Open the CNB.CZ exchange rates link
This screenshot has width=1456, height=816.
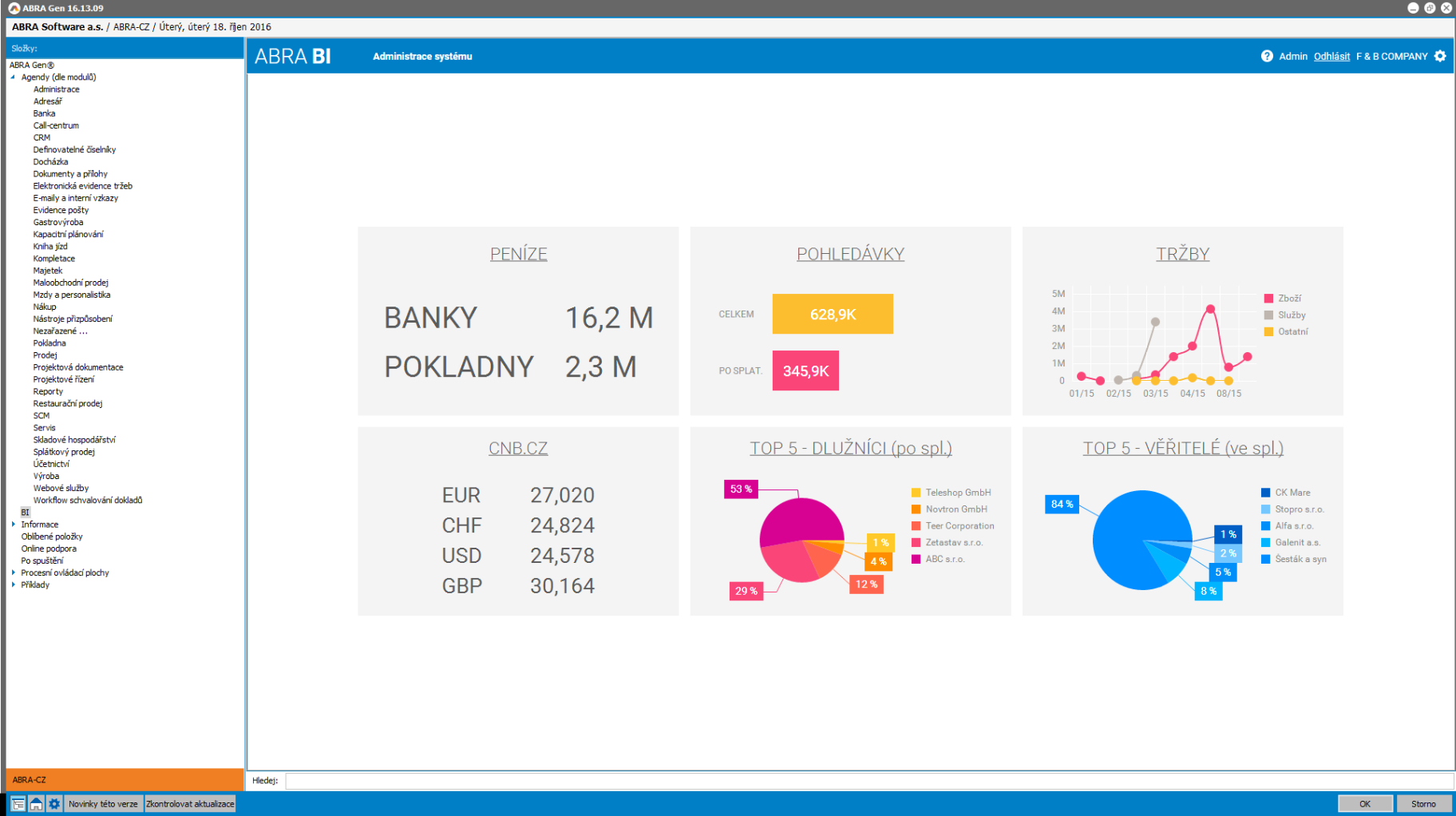click(518, 449)
